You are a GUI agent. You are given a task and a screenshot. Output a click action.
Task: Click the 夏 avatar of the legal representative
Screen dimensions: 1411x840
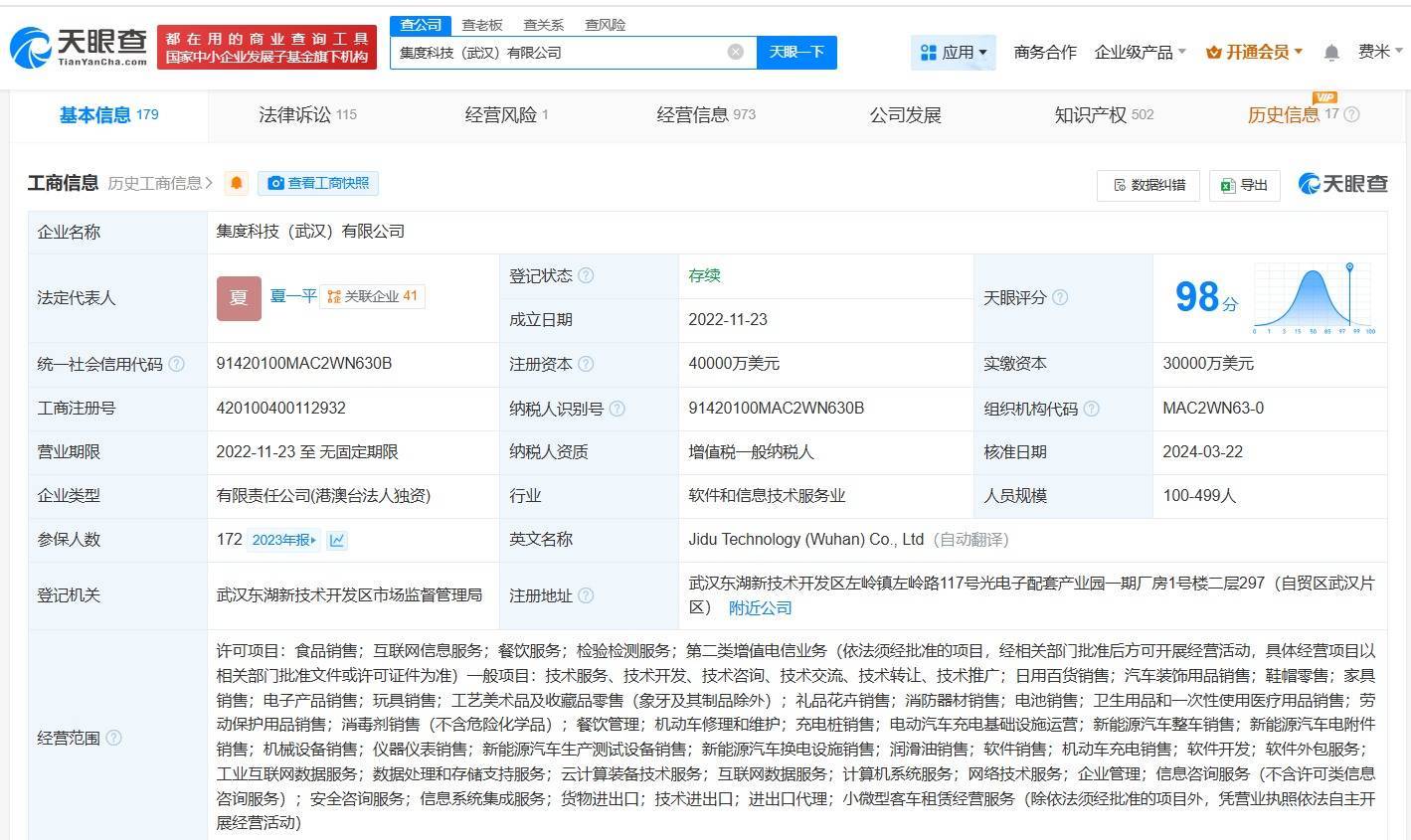(x=239, y=297)
